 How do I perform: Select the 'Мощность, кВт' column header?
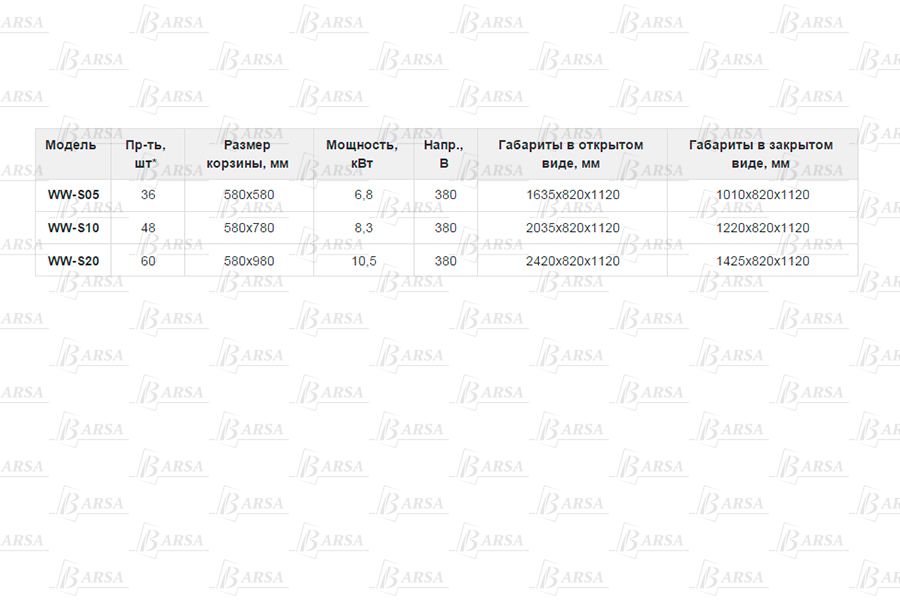click(363, 154)
